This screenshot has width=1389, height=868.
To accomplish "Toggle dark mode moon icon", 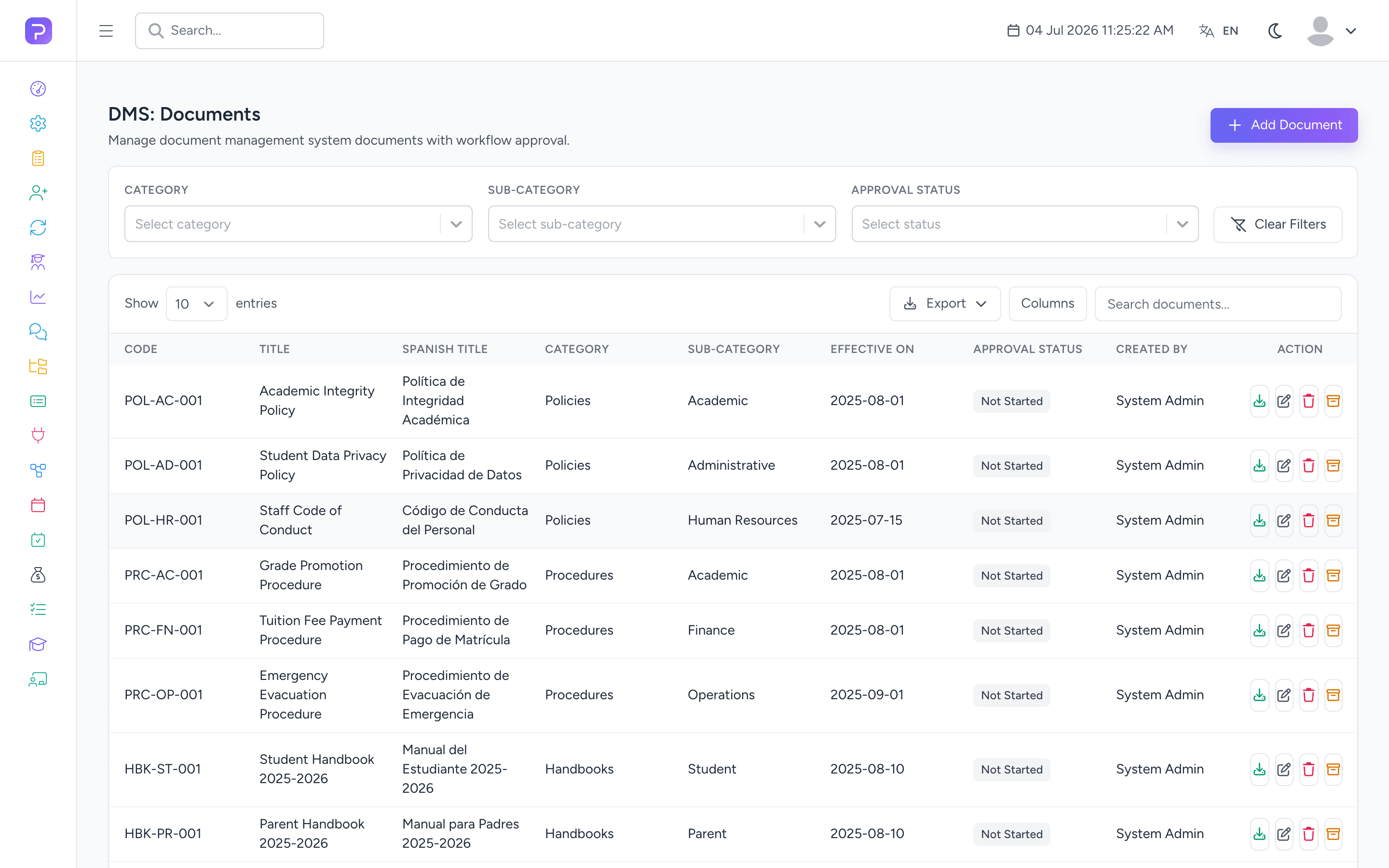I will [1275, 30].
